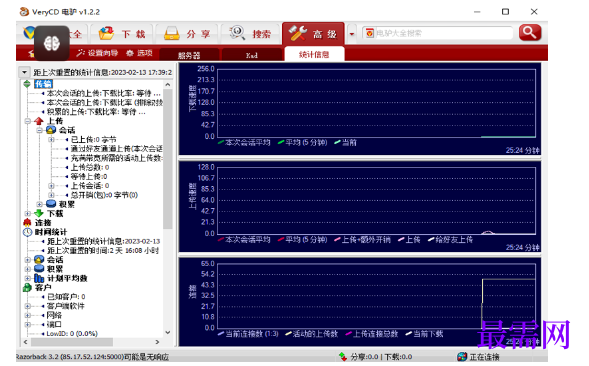This screenshot has height=366, width=589.
Task: Expand the 端口 tree node
Action: click(27, 324)
